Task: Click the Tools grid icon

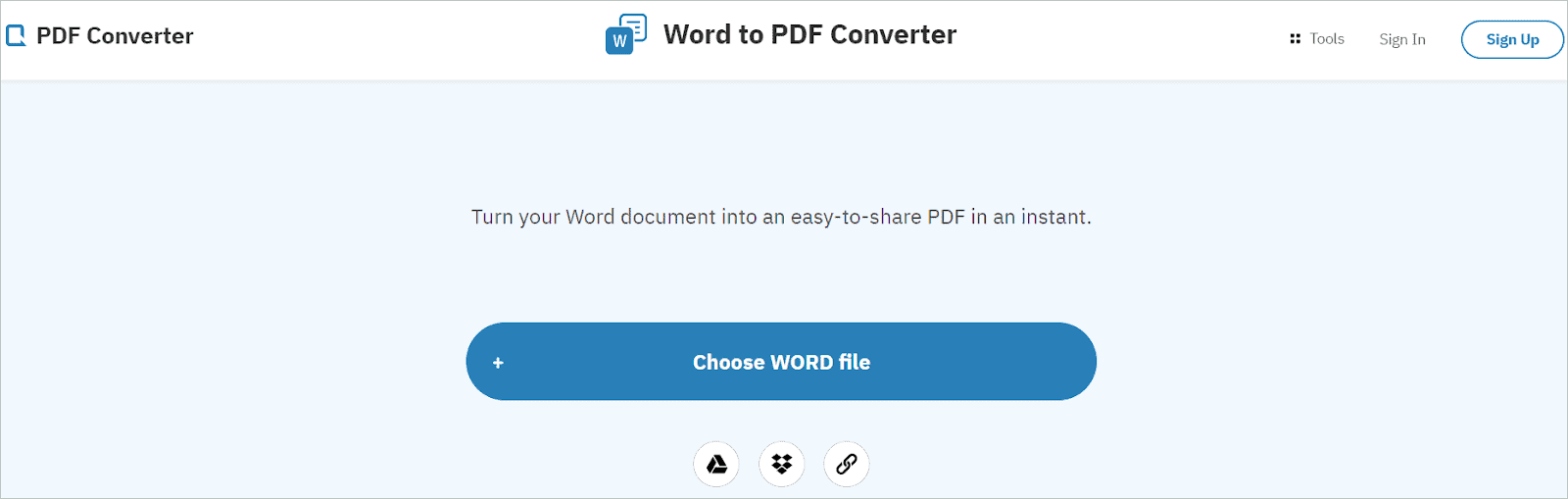Action: pyautogui.click(x=1295, y=39)
